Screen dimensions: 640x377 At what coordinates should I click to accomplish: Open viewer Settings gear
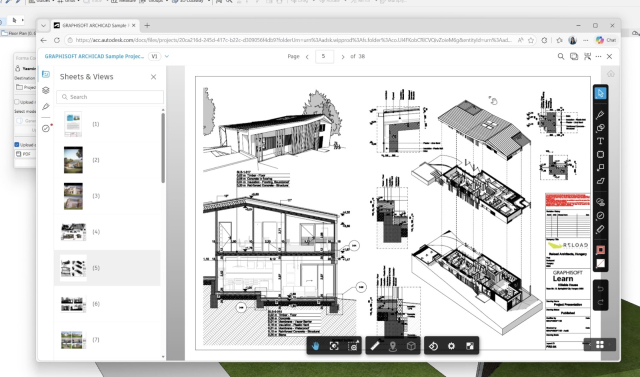(451, 346)
